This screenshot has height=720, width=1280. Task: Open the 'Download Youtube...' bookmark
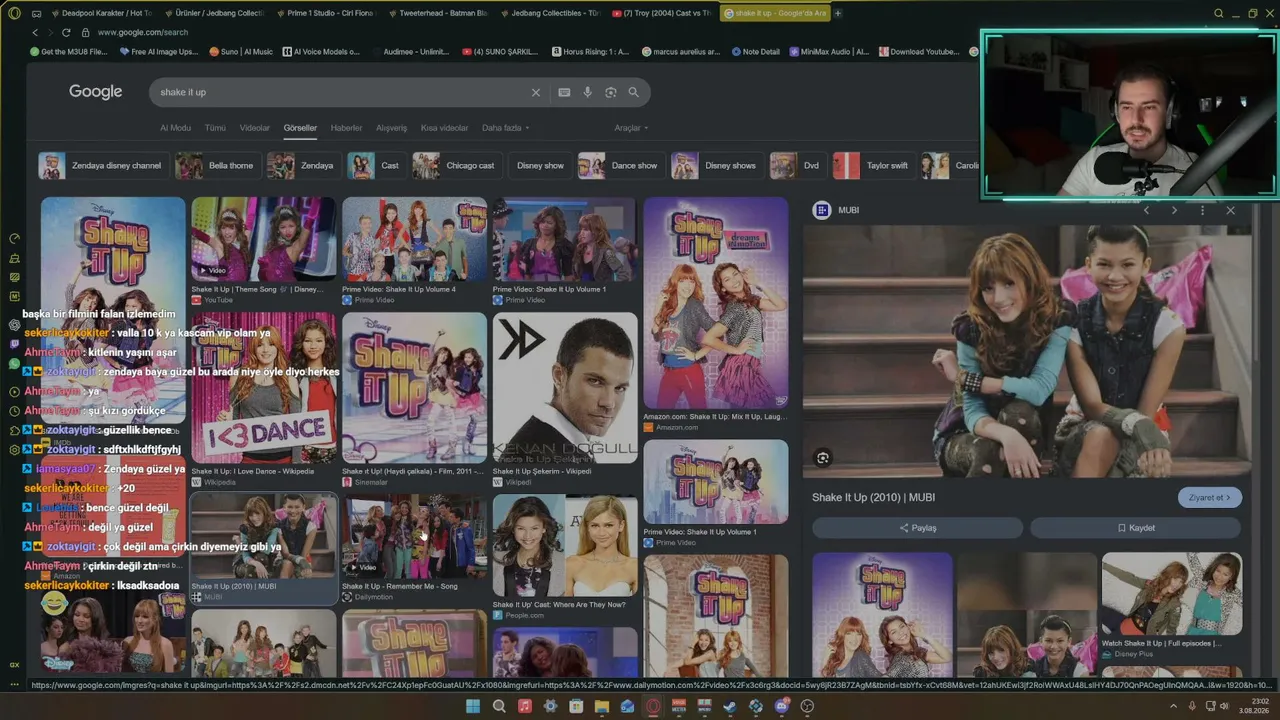(918, 52)
